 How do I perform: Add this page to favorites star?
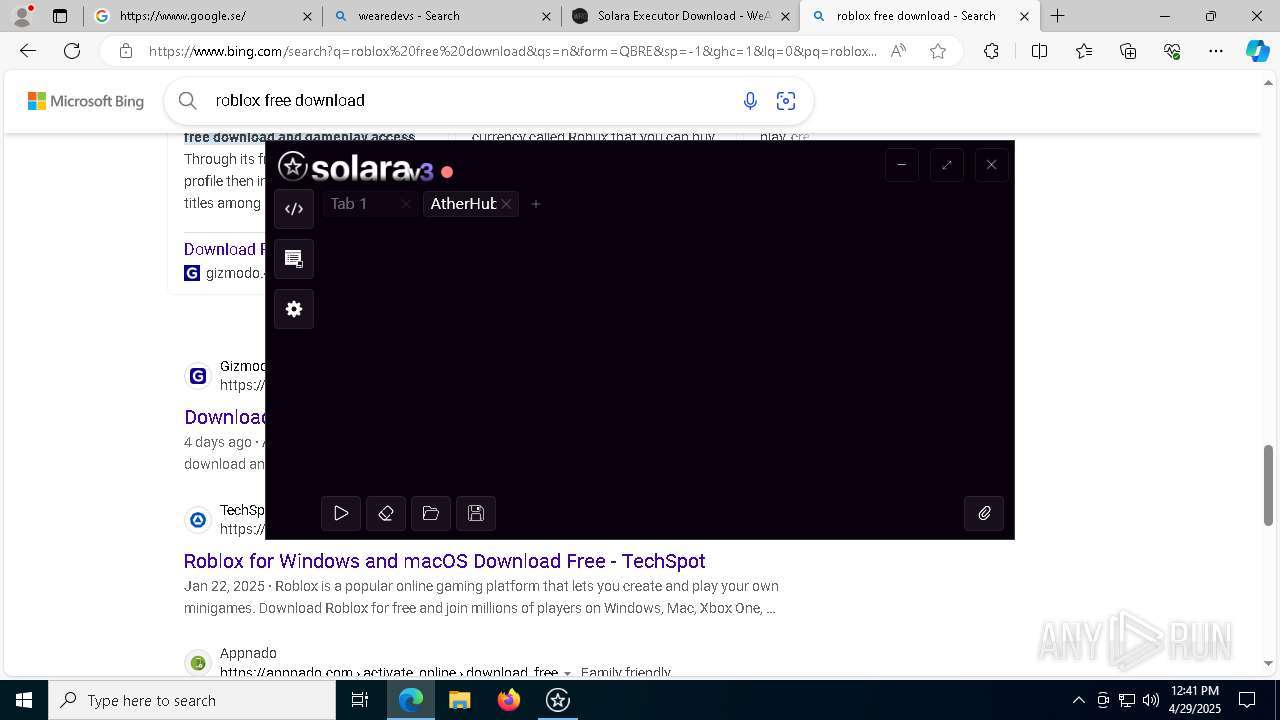click(938, 51)
